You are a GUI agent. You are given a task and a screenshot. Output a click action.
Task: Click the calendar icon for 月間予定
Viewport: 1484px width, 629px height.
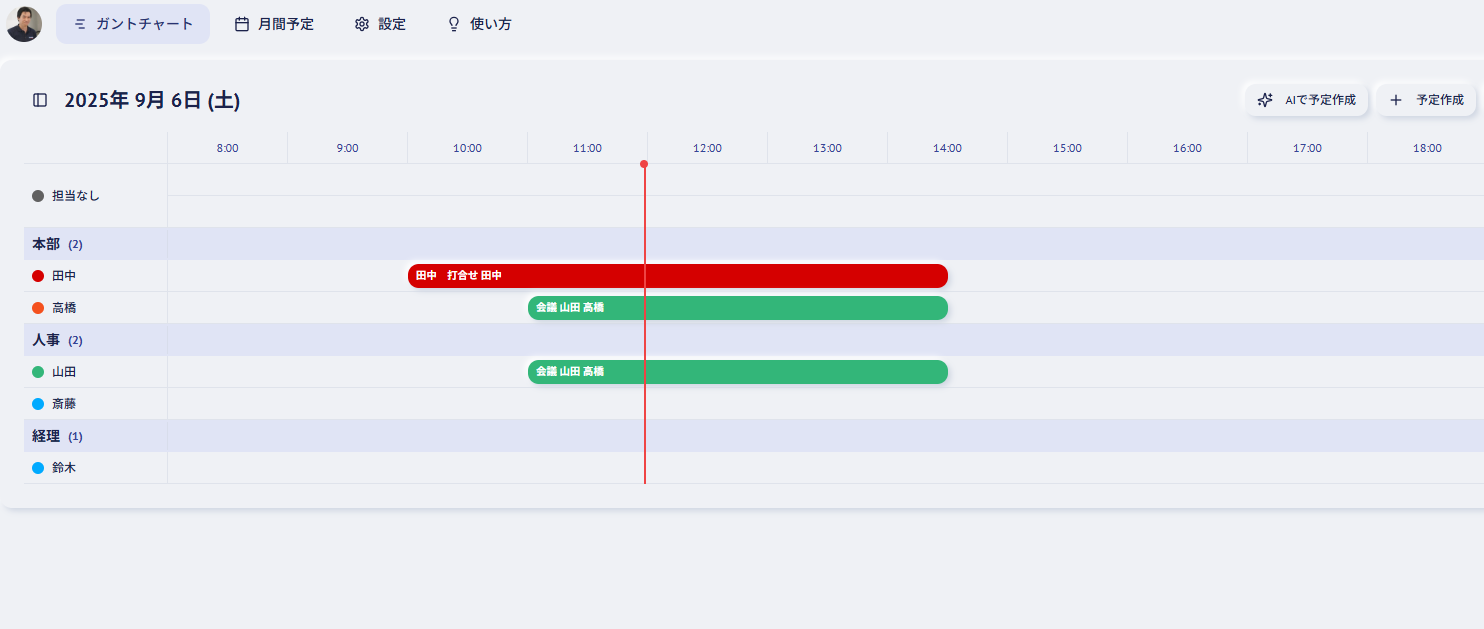pyautogui.click(x=242, y=24)
